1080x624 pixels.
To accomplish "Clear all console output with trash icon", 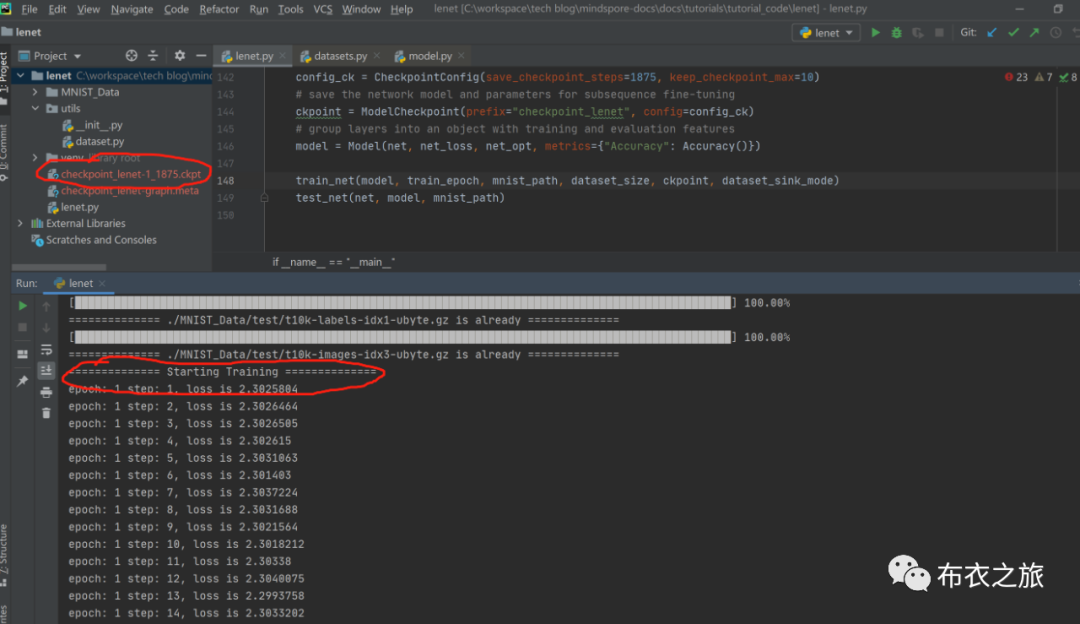I will tap(46, 413).
